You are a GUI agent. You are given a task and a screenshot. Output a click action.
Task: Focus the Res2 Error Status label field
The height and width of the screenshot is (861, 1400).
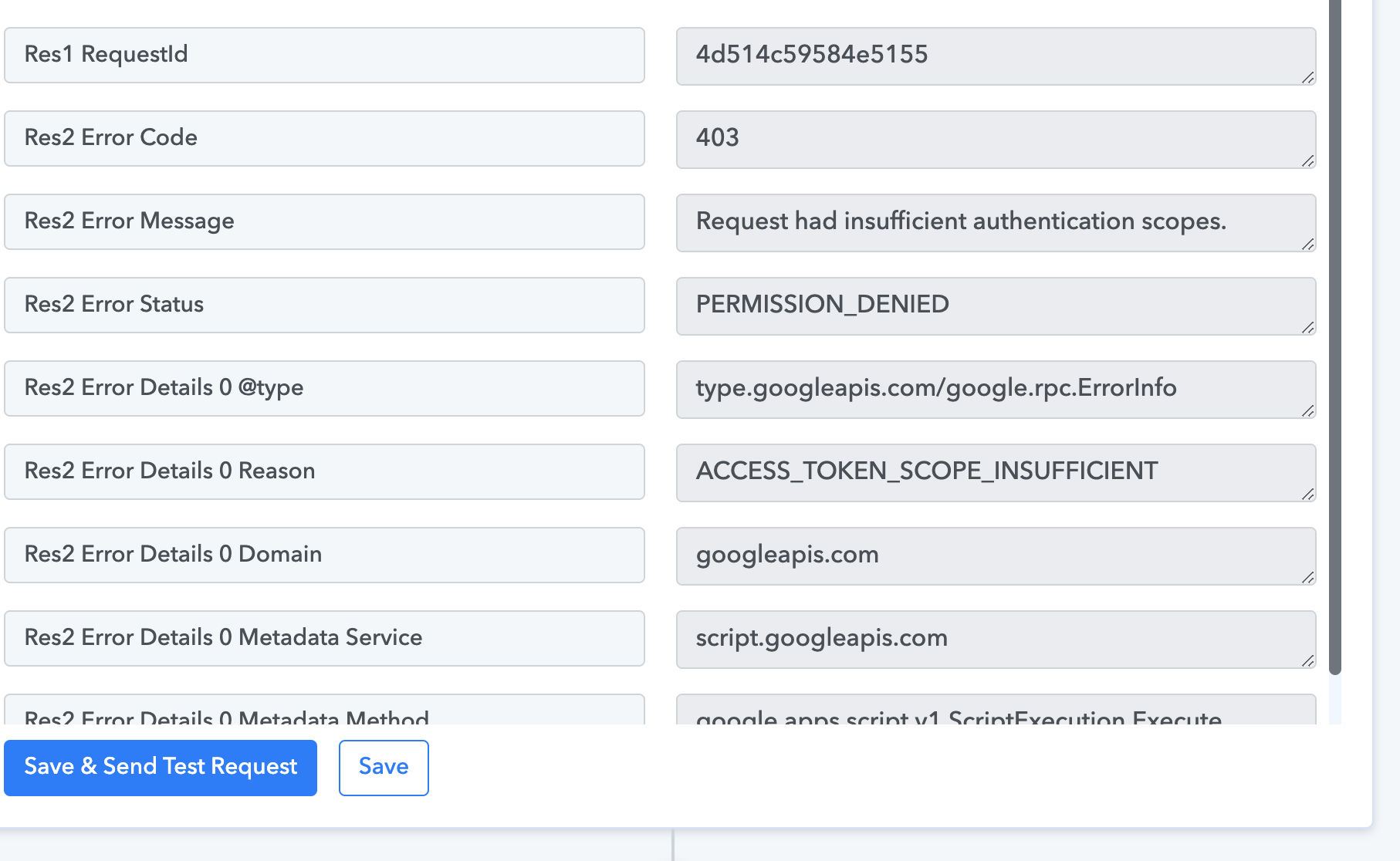(x=324, y=306)
